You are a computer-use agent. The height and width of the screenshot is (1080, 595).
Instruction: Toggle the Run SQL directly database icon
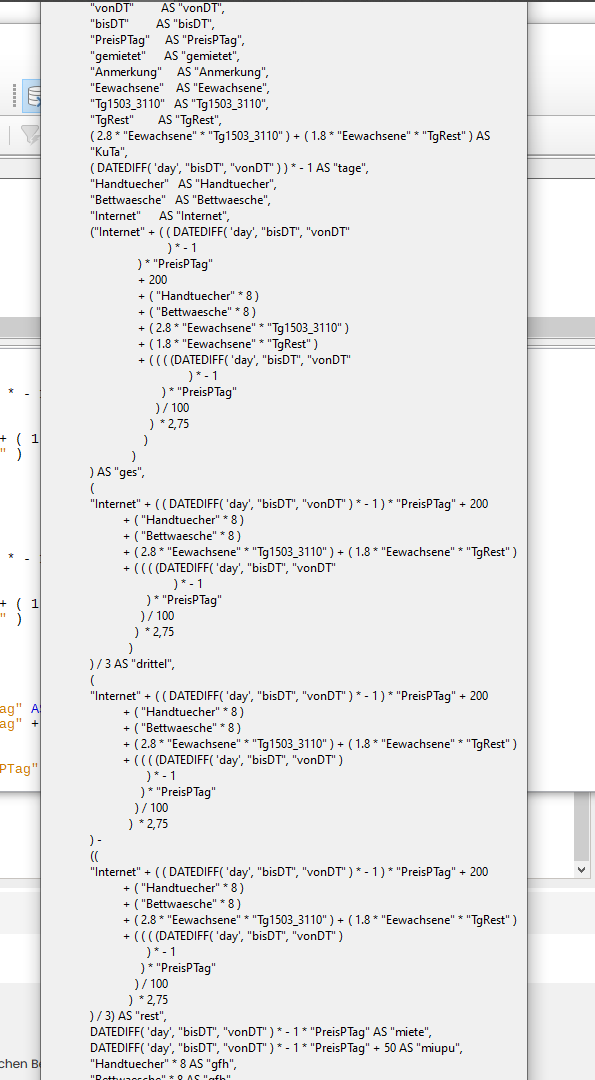32,96
